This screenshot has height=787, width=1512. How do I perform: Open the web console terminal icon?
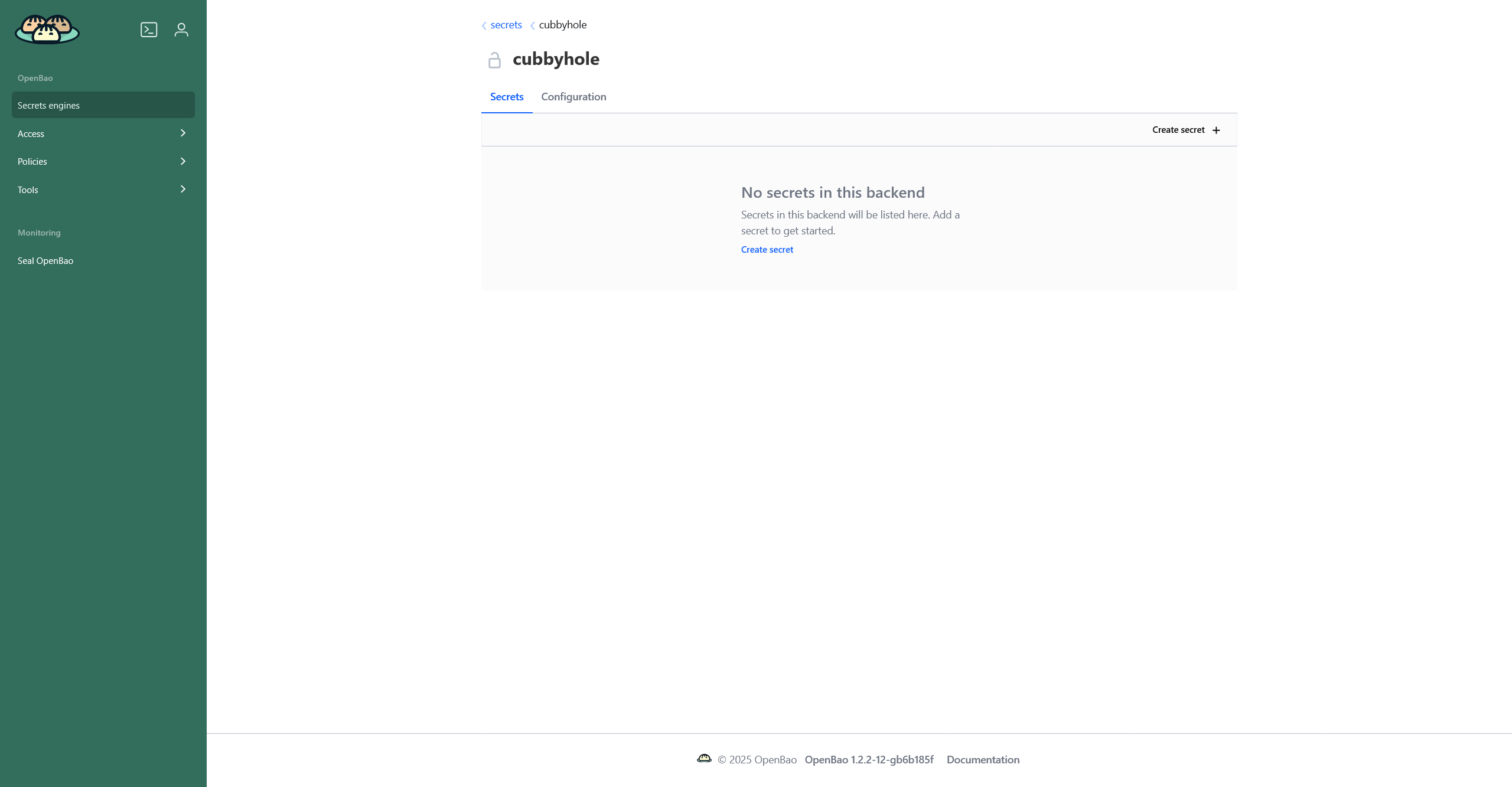[x=149, y=30]
